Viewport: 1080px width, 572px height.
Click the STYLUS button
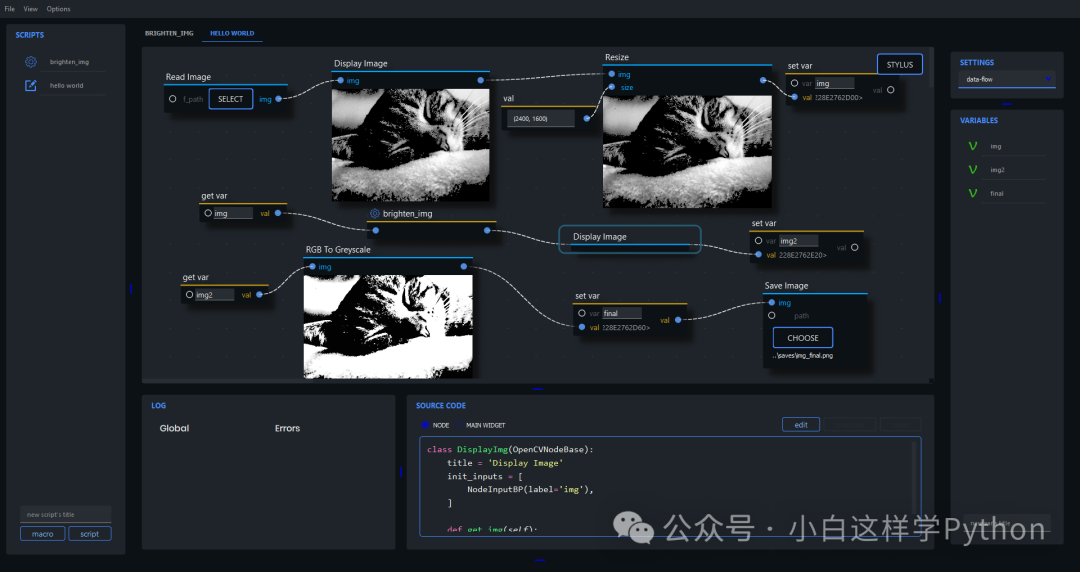(x=900, y=65)
